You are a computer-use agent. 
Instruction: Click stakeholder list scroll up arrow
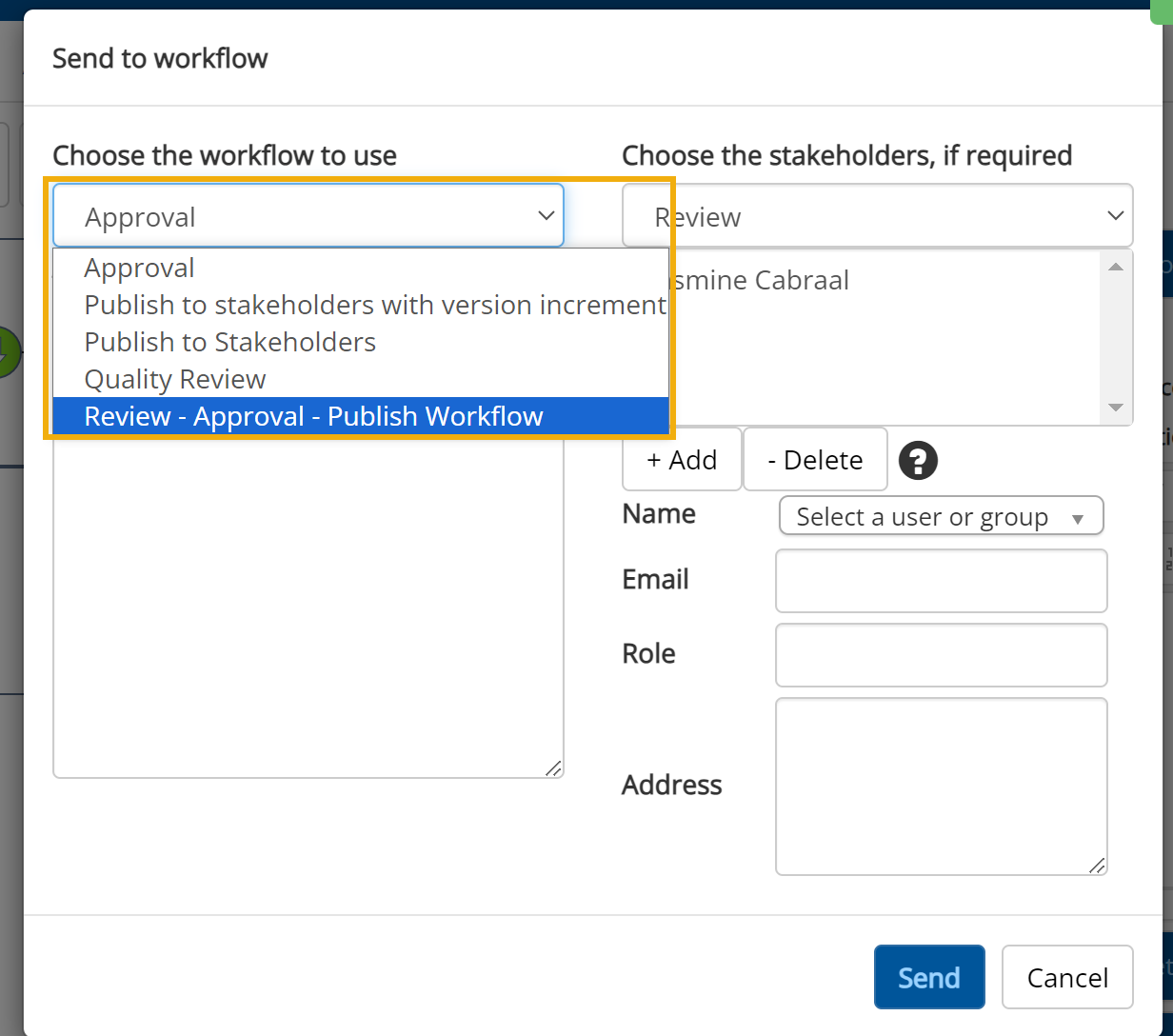[x=1116, y=267]
